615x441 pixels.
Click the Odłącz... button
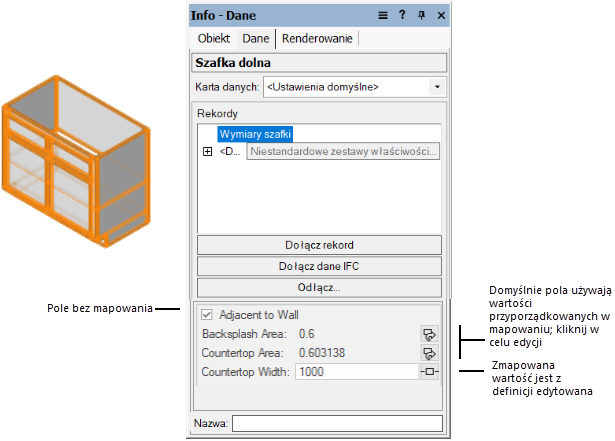(x=319, y=287)
